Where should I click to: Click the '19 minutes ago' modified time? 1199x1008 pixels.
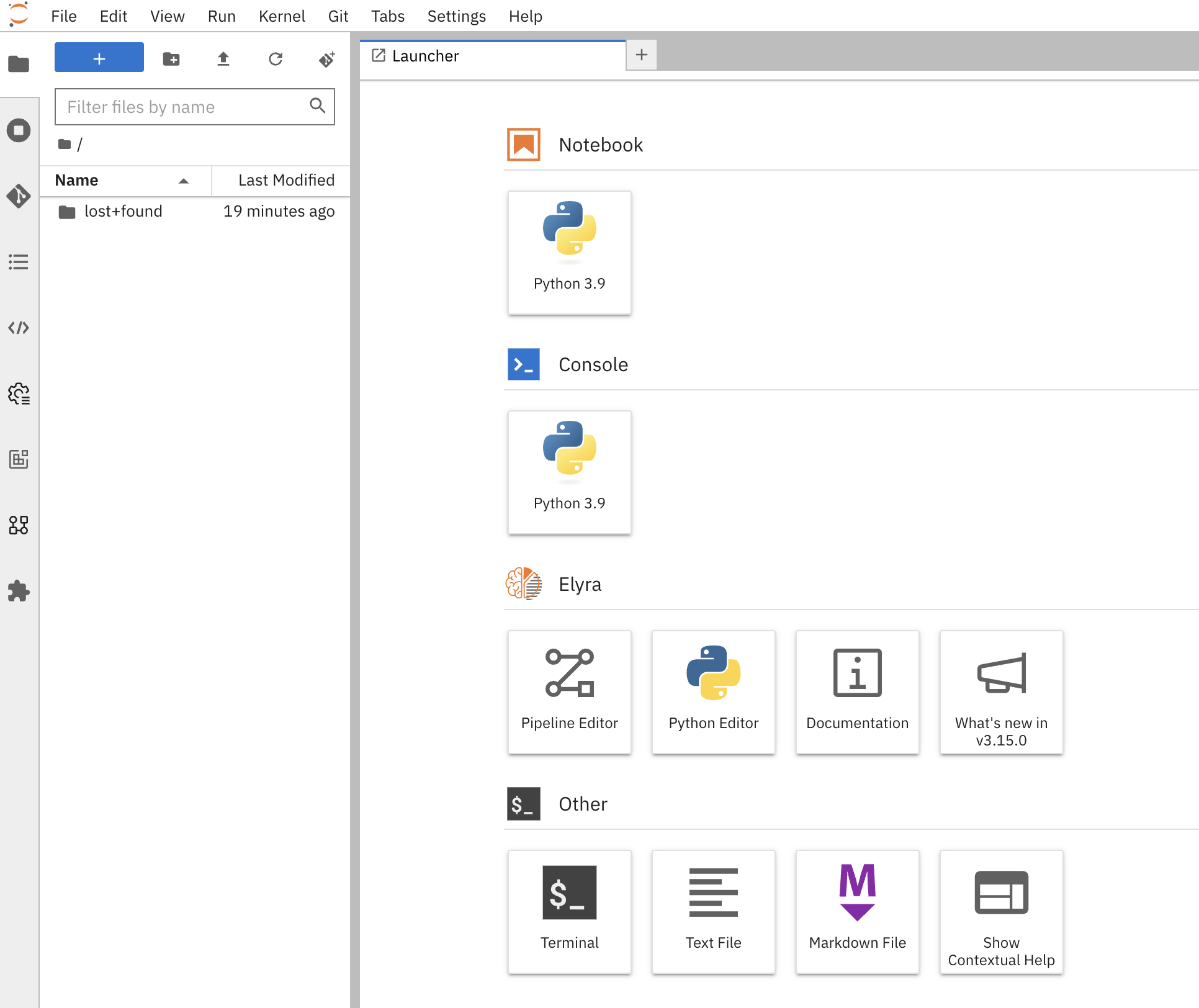click(x=279, y=212)
